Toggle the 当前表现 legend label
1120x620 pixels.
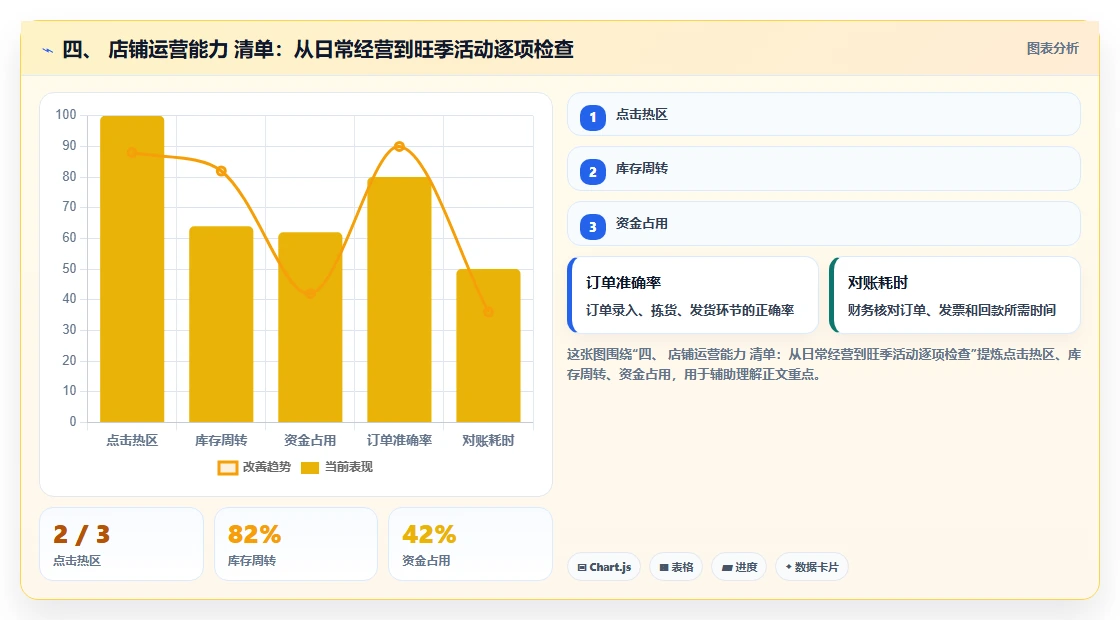[x=349, y=466]
